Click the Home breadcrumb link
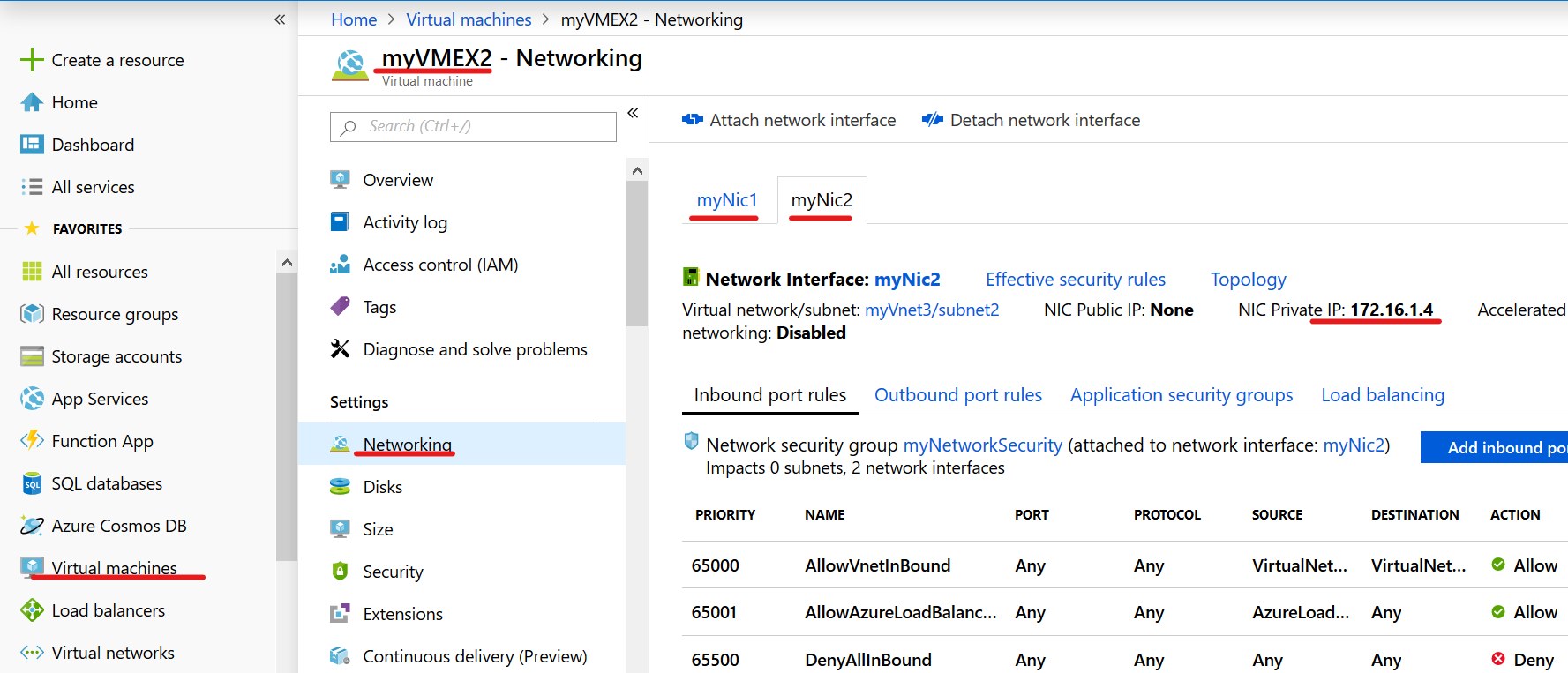The height and width of the screenshot is (673, 1568). (354, 19)
